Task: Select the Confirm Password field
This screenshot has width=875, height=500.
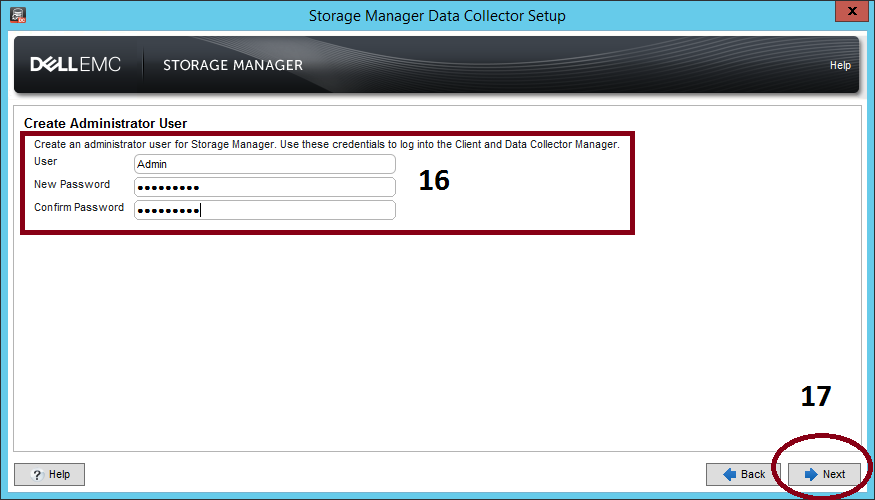Action: point(265,210)
